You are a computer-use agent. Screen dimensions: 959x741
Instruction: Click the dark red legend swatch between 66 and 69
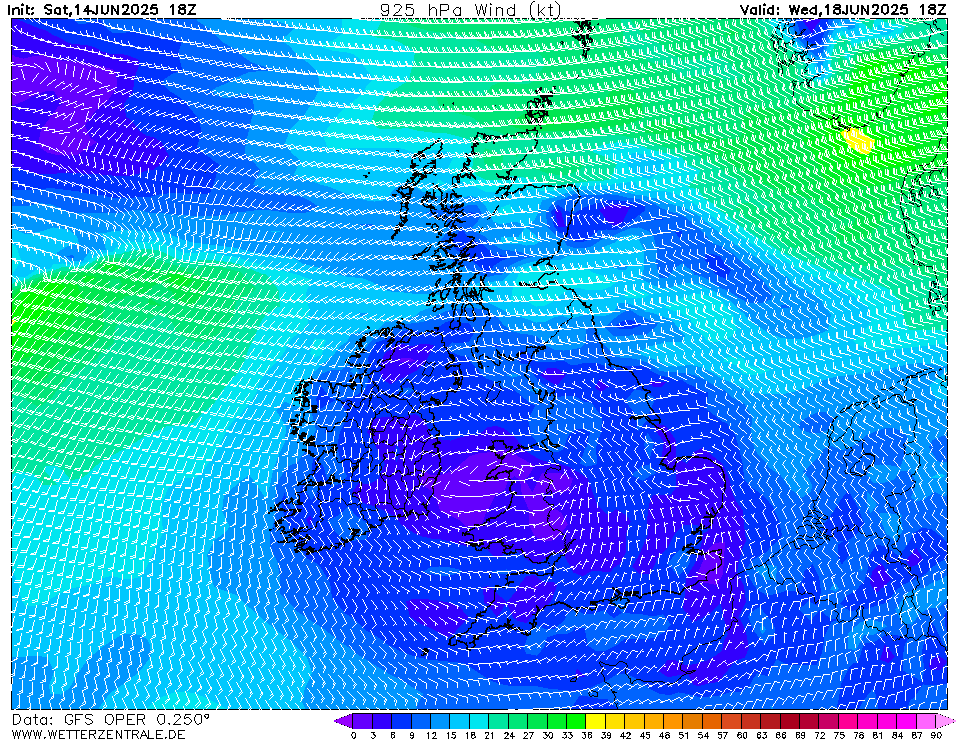[790, 721]
